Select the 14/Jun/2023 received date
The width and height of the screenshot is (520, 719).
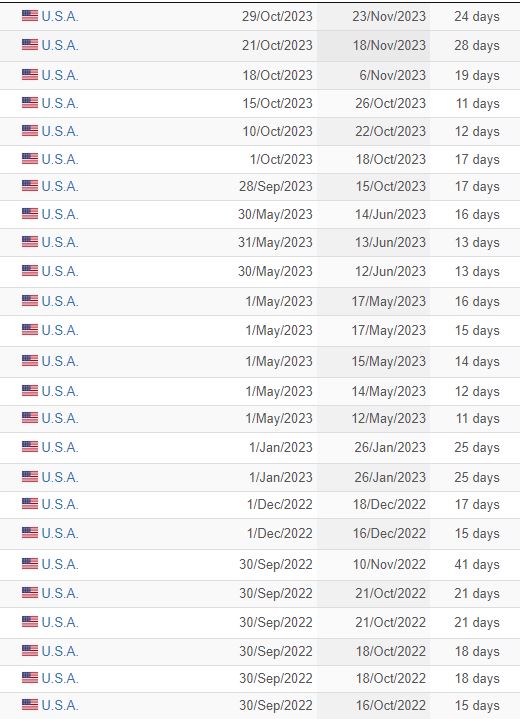point(390,214)
